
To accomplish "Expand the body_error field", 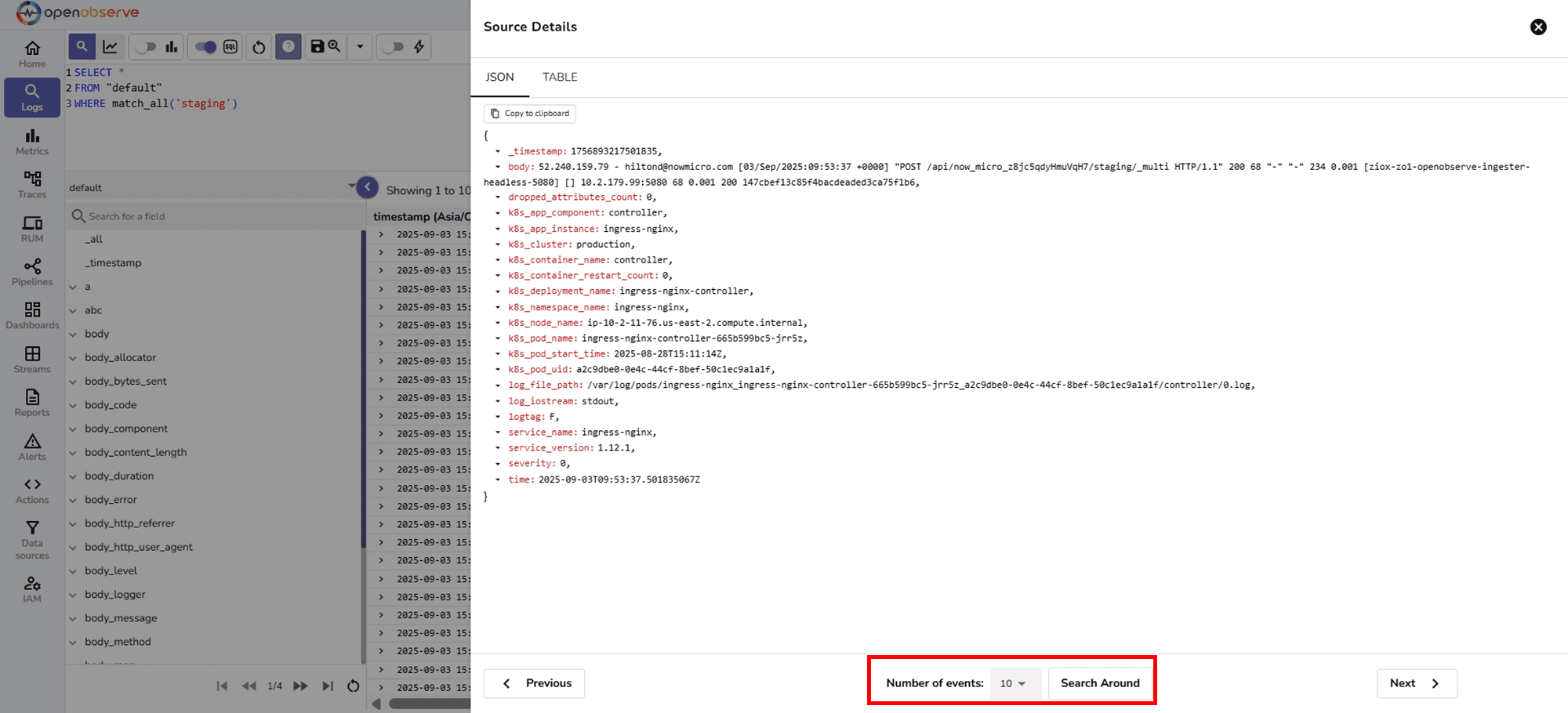I will (71, 499).
